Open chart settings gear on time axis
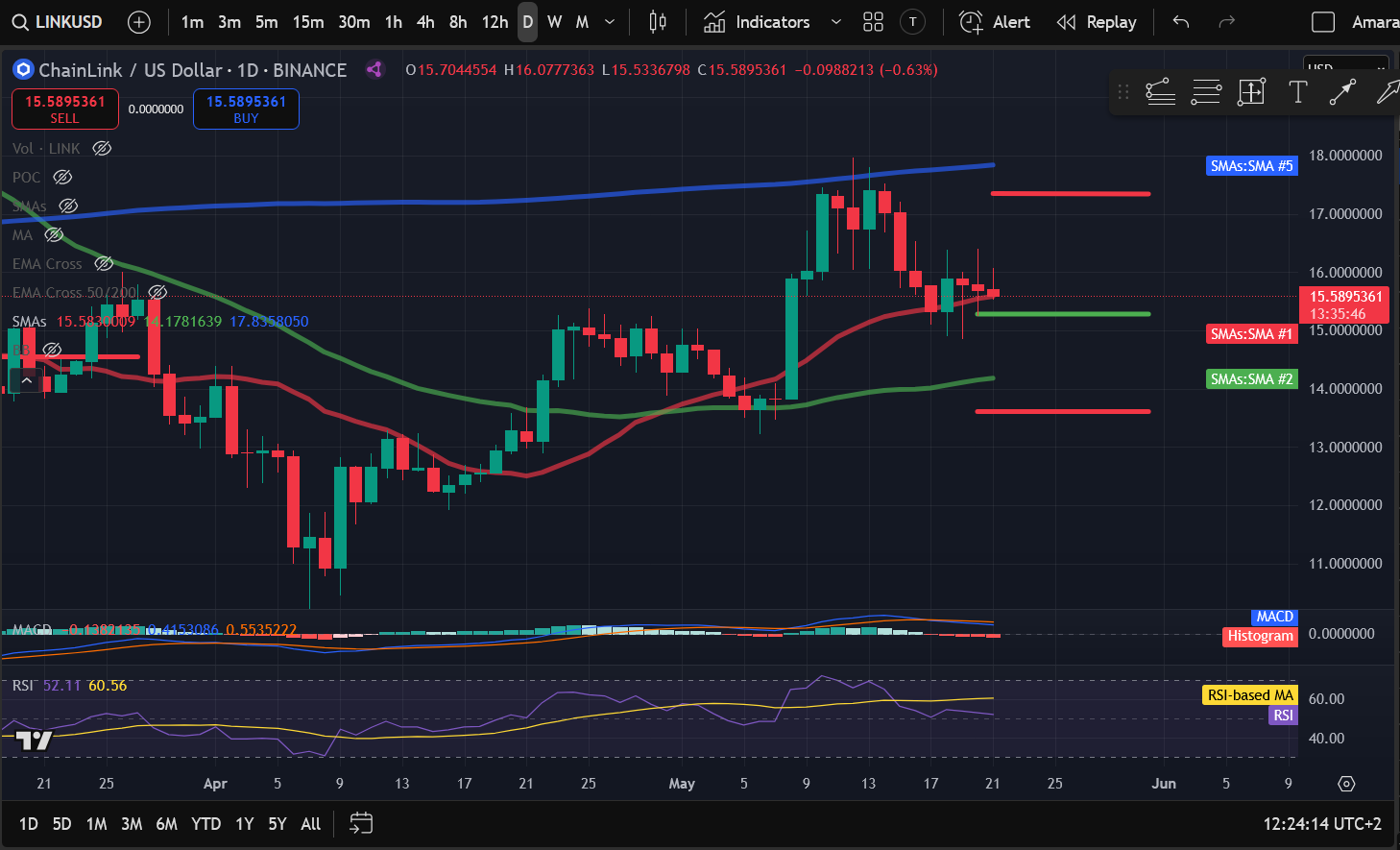Image resolution: width=1400 pixels, height=850 pixels. (1346, 784)
